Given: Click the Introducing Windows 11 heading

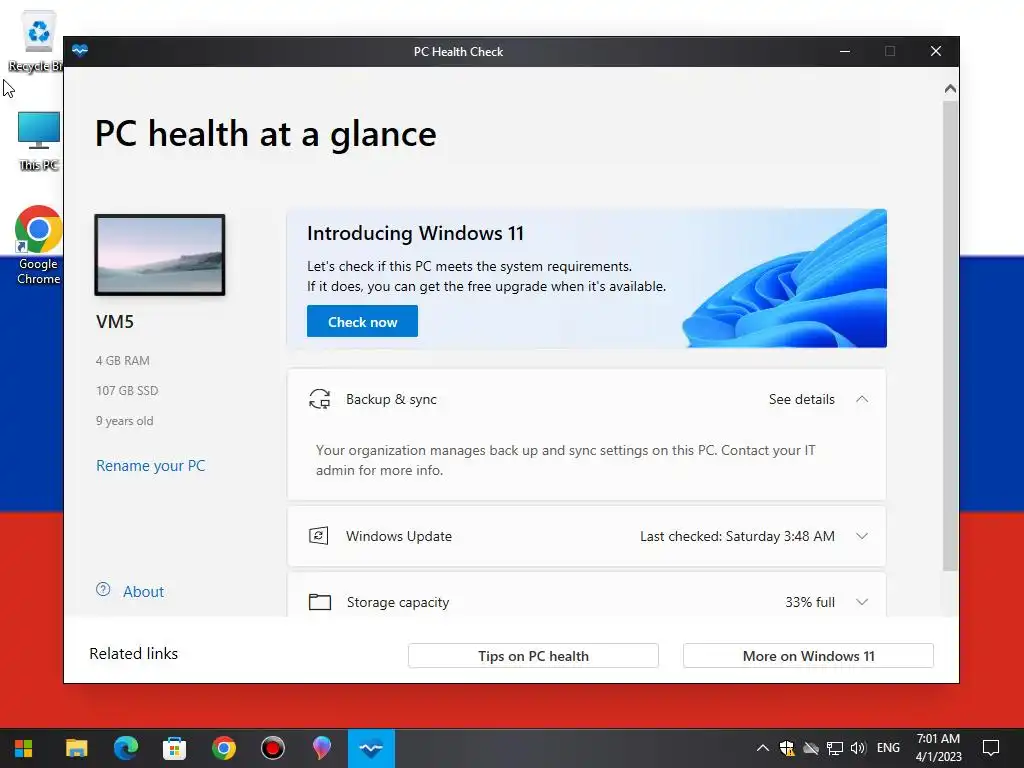Looking at the screenshot, I should click(x=415, y=233).
